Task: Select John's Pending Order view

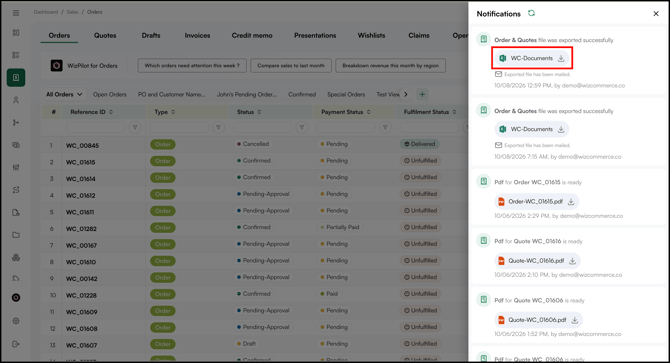Action: coord(247,94)
